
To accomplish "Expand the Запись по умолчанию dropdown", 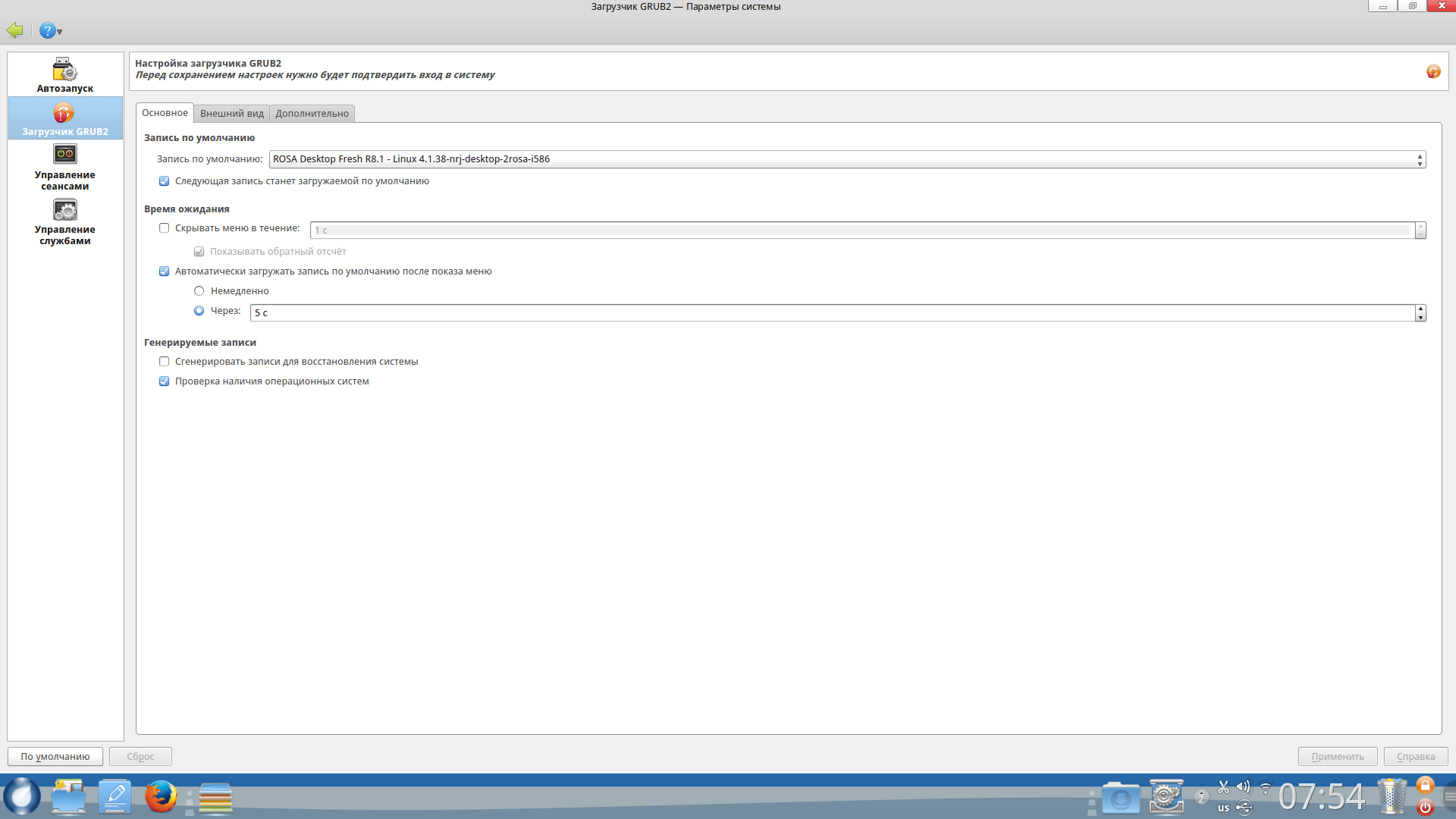I will click(846, 159).
